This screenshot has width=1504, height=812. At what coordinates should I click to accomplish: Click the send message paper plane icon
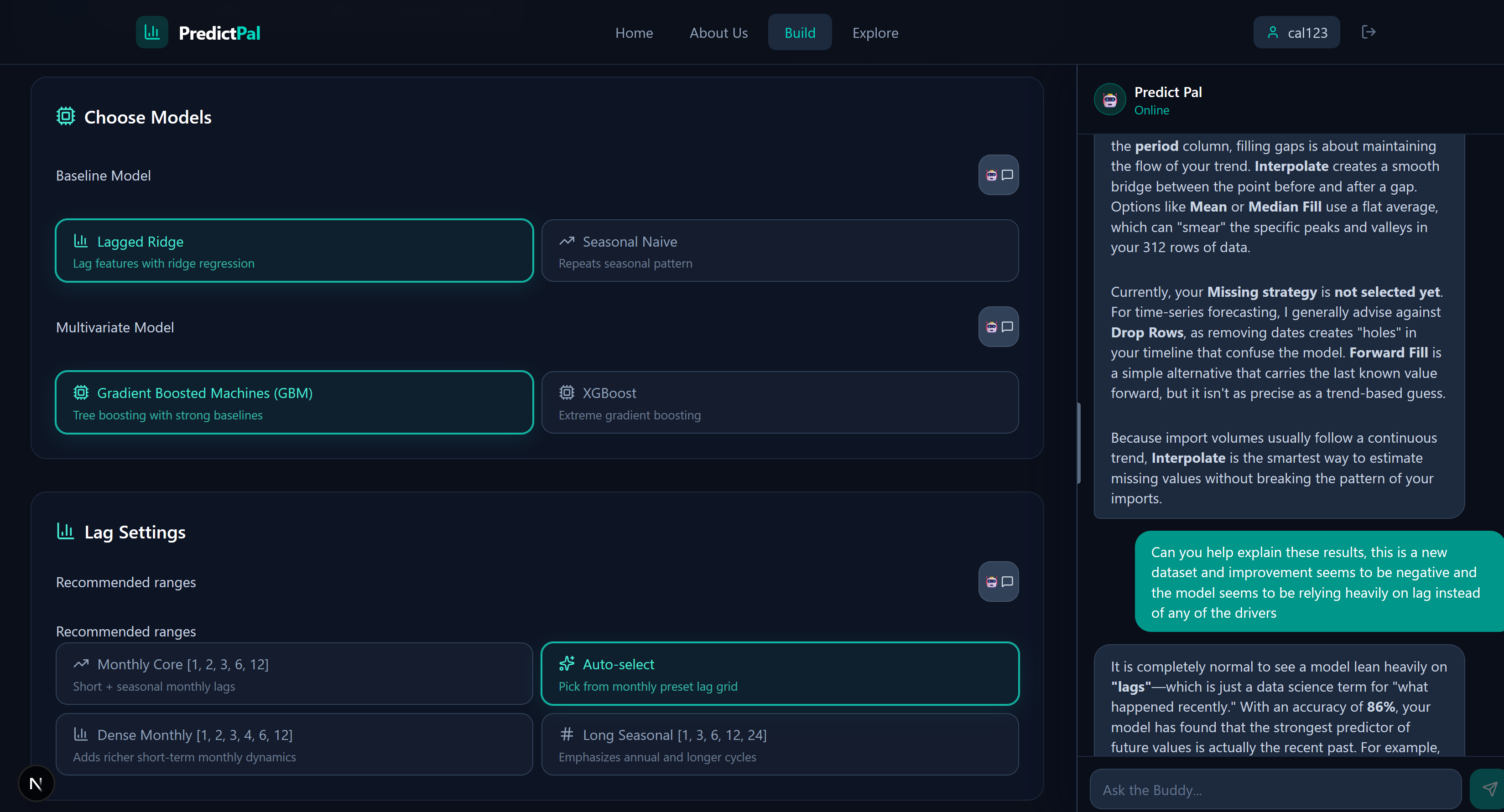1489,789
